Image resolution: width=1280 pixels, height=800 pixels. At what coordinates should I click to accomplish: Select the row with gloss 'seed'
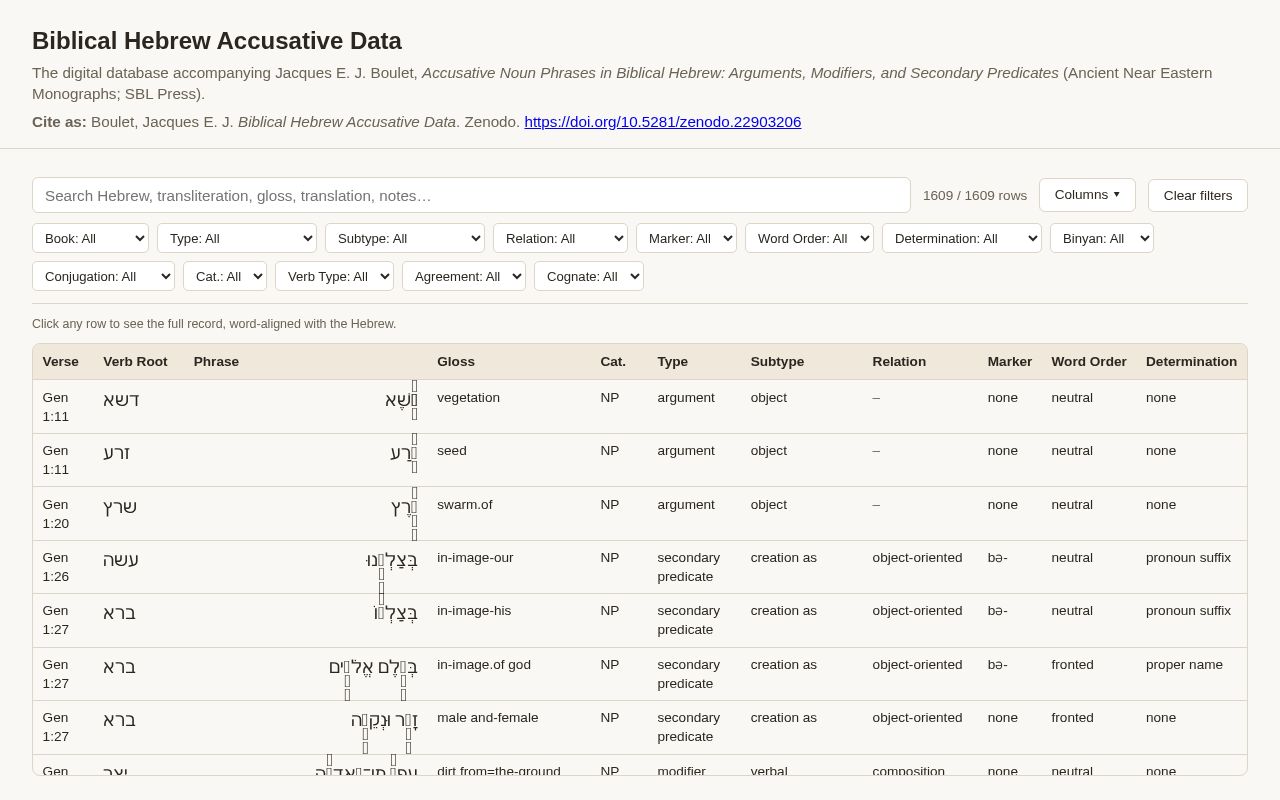[x=640, y=460]
